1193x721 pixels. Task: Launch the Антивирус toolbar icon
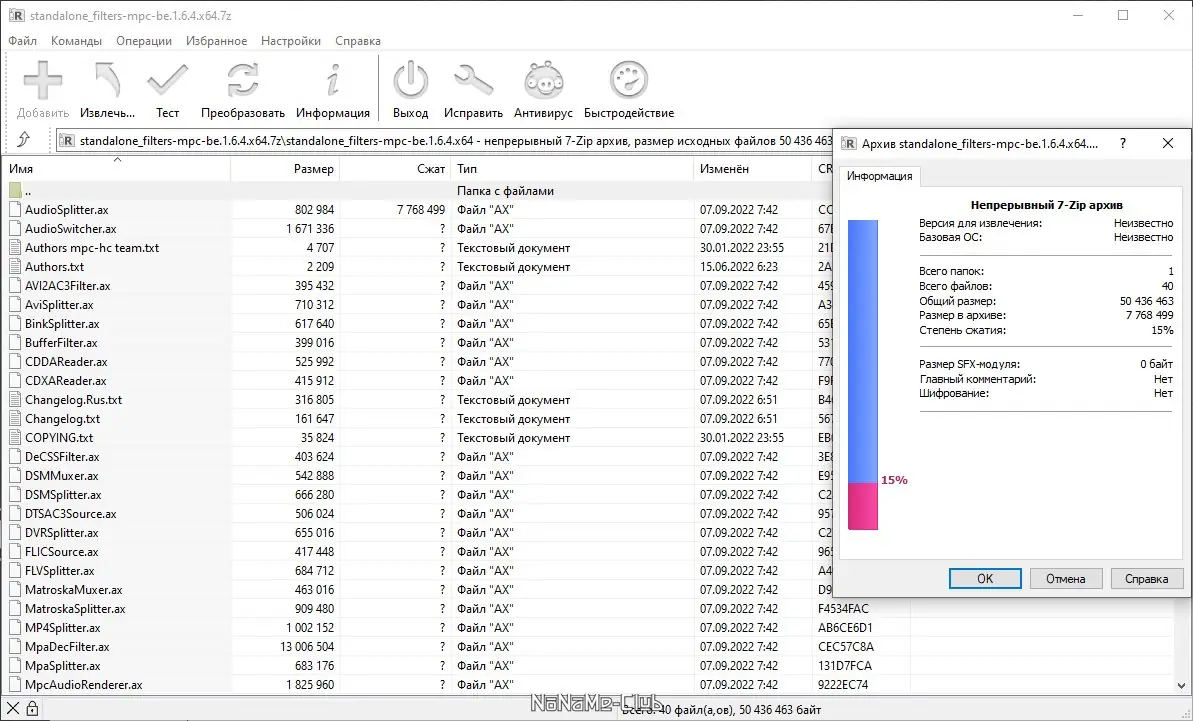point(543,80)
